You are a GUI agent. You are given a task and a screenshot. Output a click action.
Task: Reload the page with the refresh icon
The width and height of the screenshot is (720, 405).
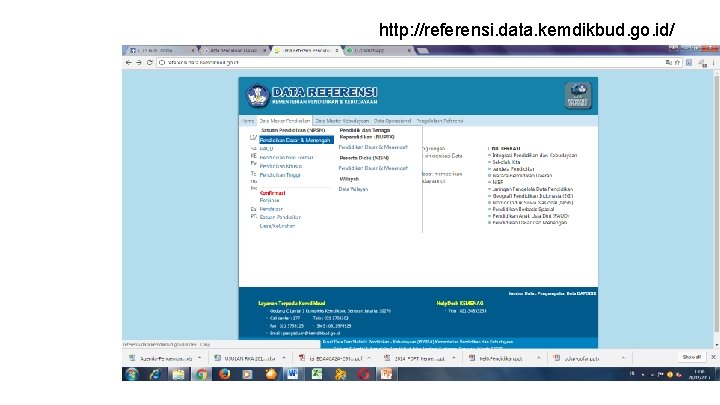tap(149, 62)
